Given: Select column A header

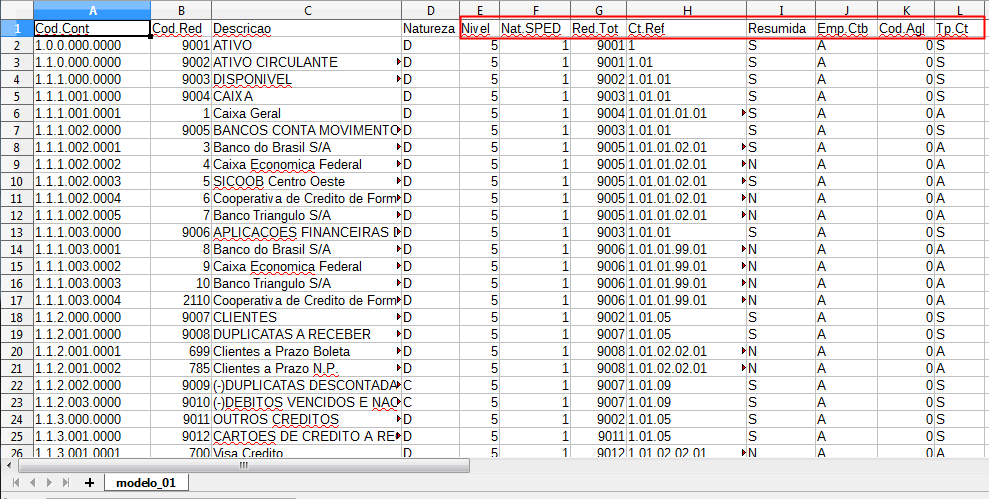Looking at the screenshot, I should [91, 10].
